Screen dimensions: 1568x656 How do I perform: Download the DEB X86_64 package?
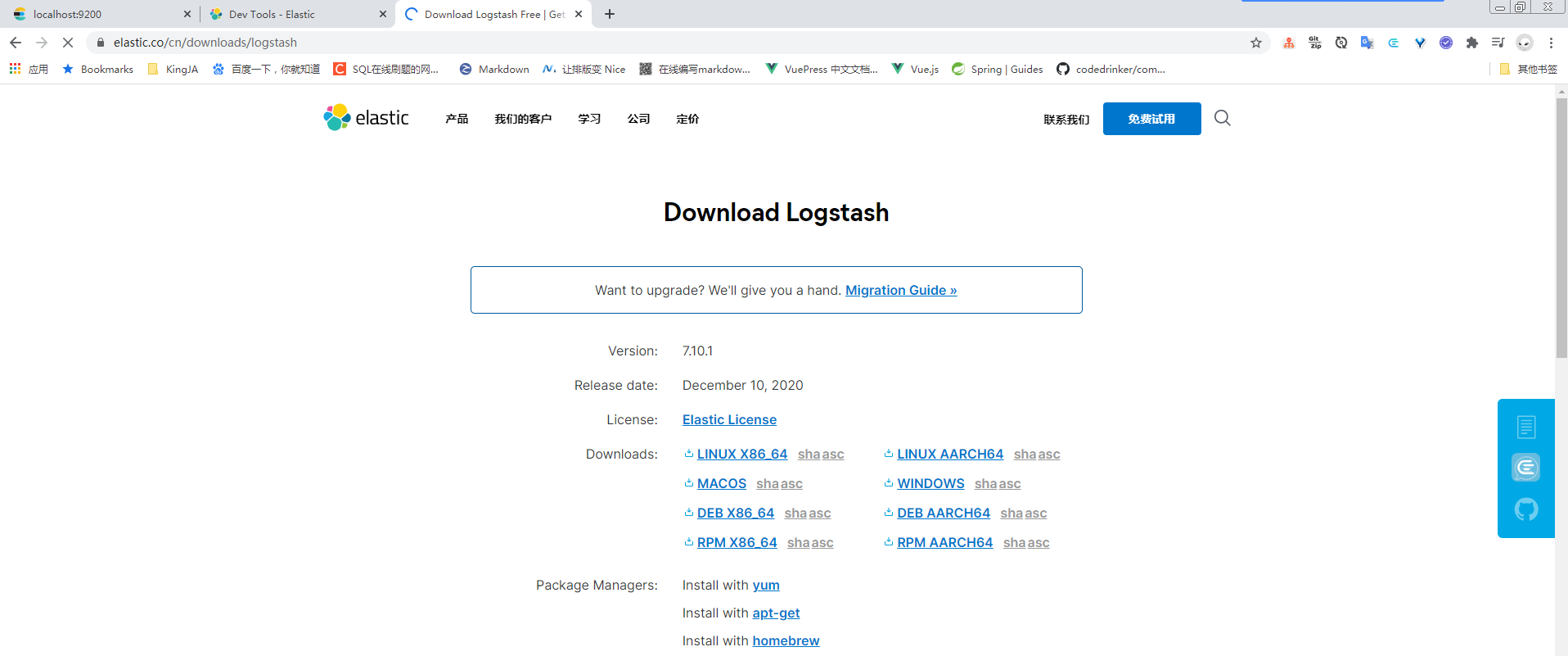[x=736, y=513]
